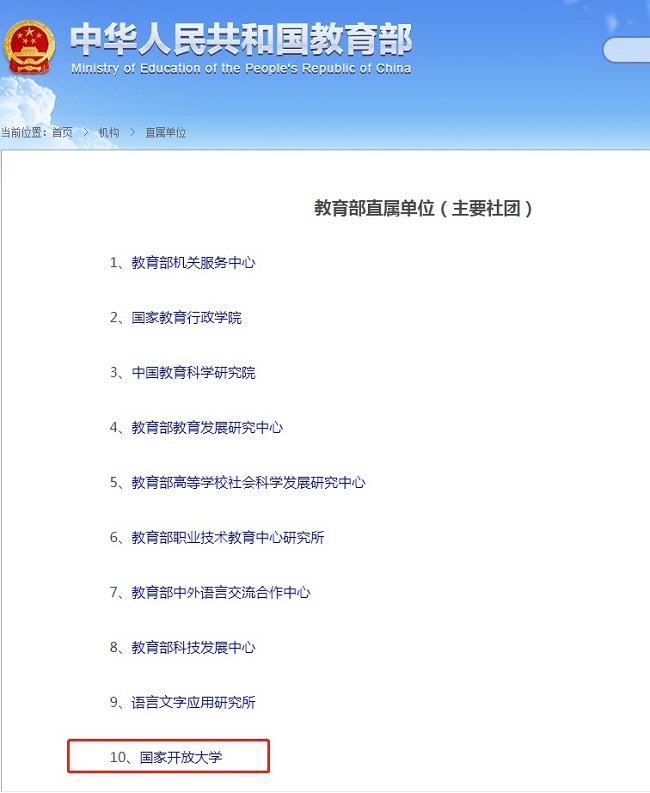Click the page heading 教育部直属单位（主要社团）
This screenshot has width=650, height=793.
423,208
